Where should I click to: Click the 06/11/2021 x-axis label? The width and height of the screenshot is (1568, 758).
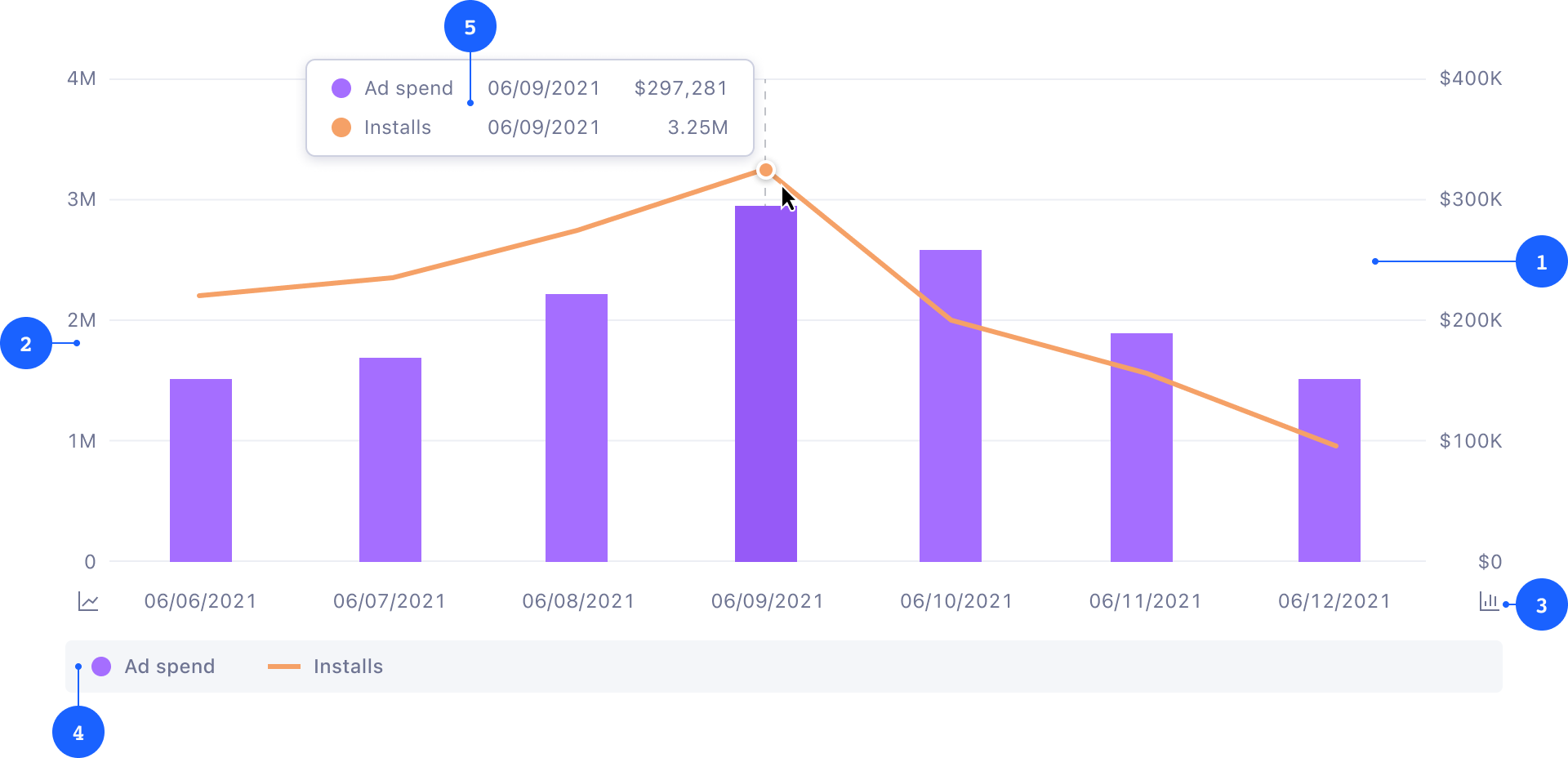[x=1146, y=601]
